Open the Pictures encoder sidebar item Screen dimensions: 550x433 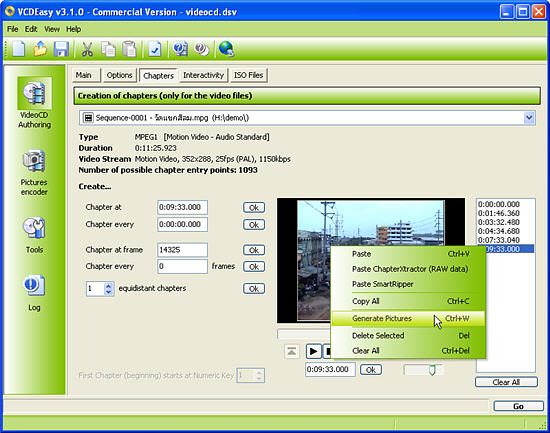(x=34, y=173)
